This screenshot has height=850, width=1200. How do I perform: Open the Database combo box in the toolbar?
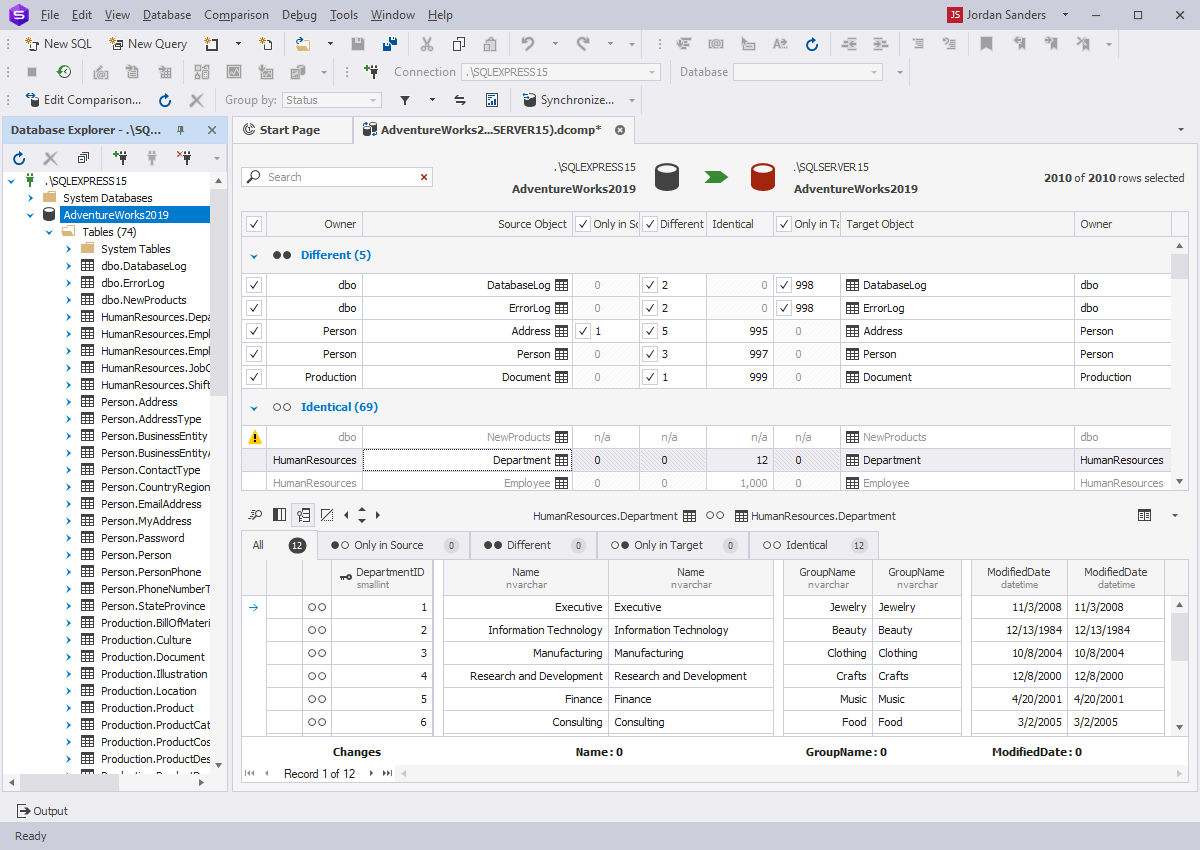808,72
